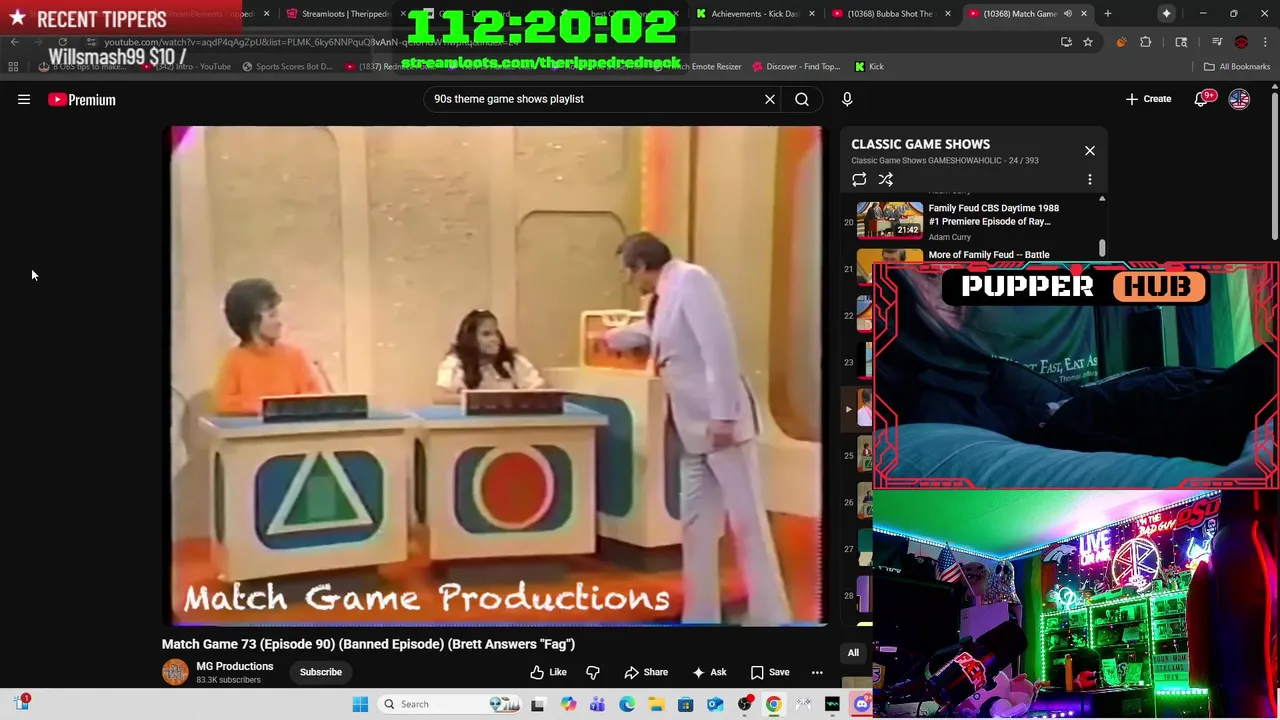Screen dimensions: 1280x720
Task: Switch to Google Chrome on the taskbar
Action: (774, 704)
